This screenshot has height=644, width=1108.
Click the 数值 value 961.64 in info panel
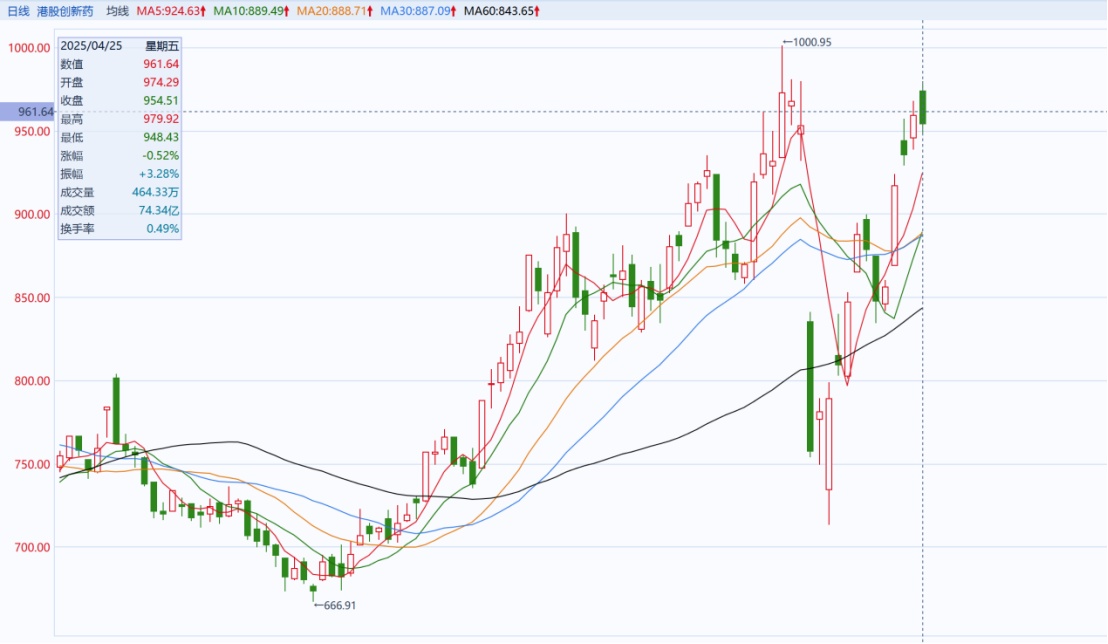(x=161, y=64)
